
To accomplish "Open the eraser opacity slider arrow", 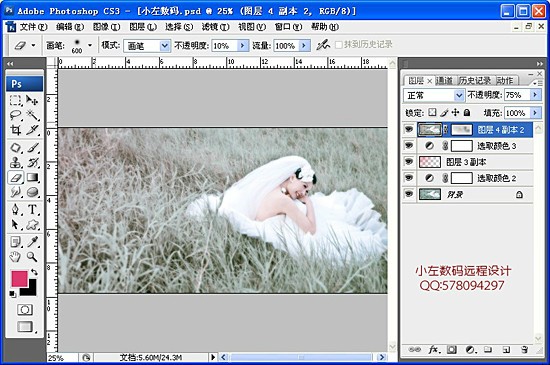I will point(242,46).
